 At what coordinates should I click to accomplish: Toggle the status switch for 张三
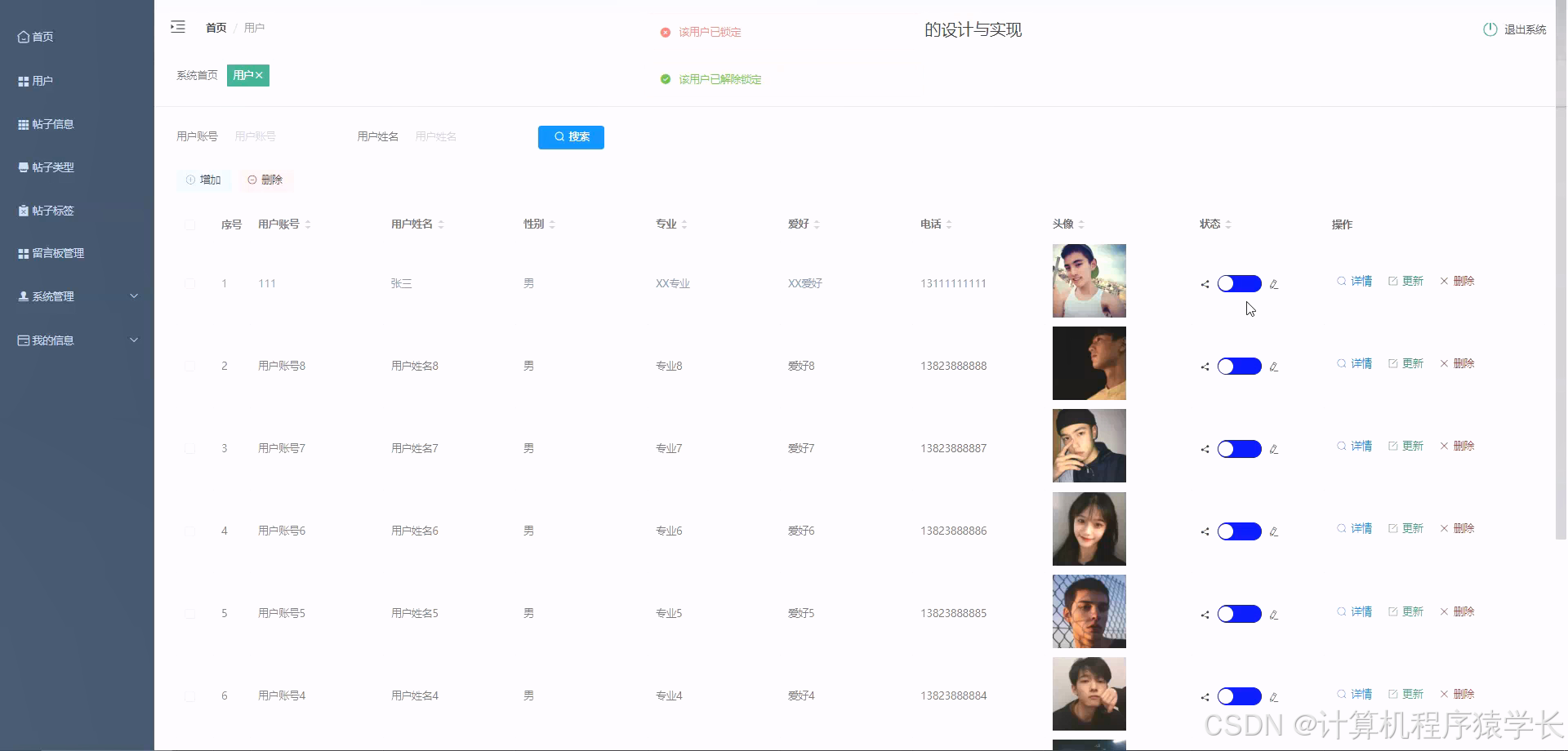1239,283
